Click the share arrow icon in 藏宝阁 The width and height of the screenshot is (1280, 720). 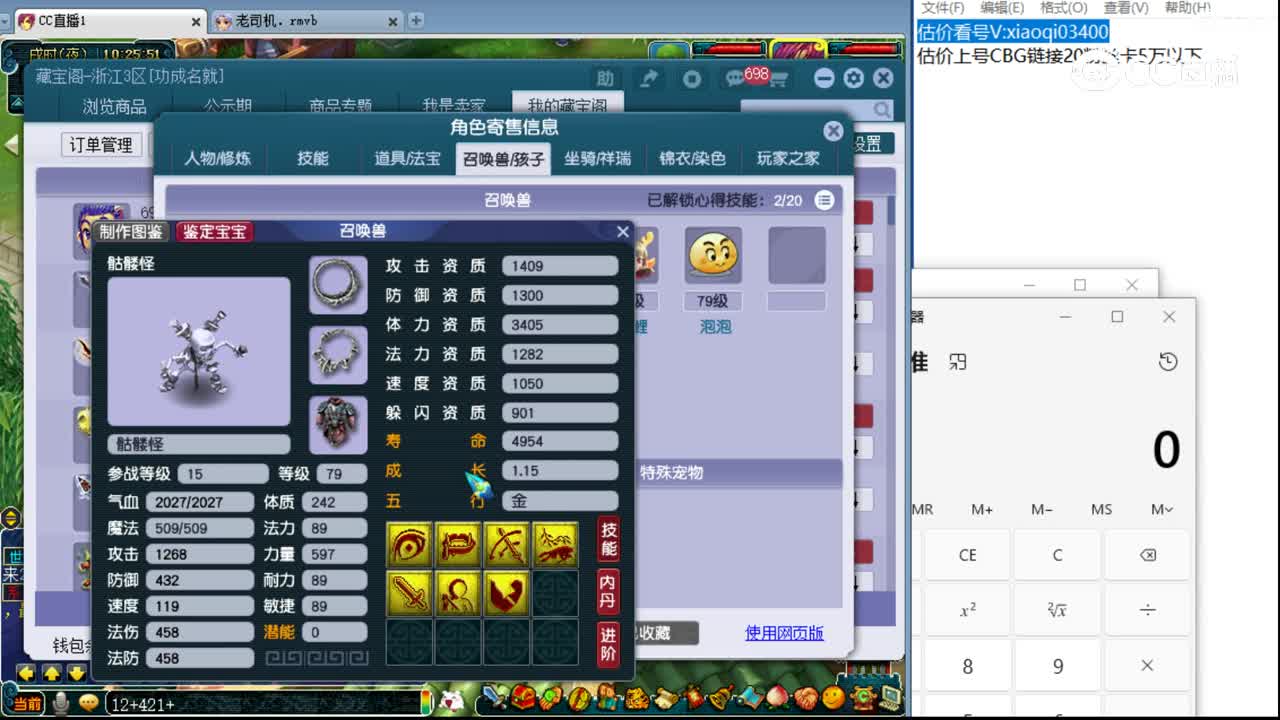pos(650,78)
